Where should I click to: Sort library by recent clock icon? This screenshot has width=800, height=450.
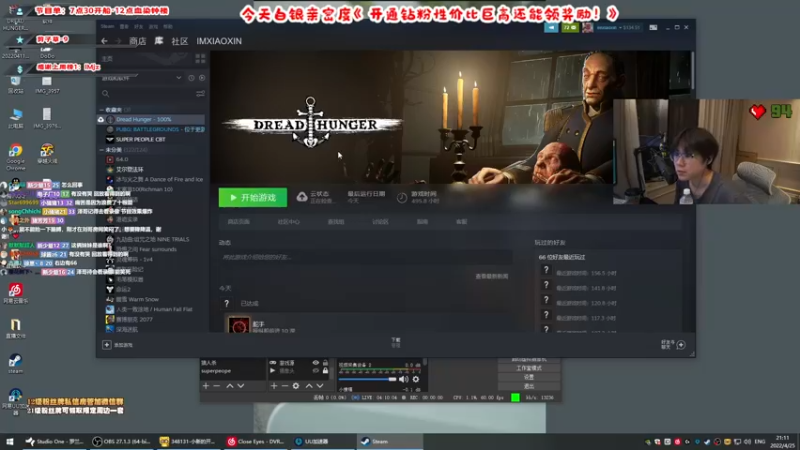click(x=191, y=78)
